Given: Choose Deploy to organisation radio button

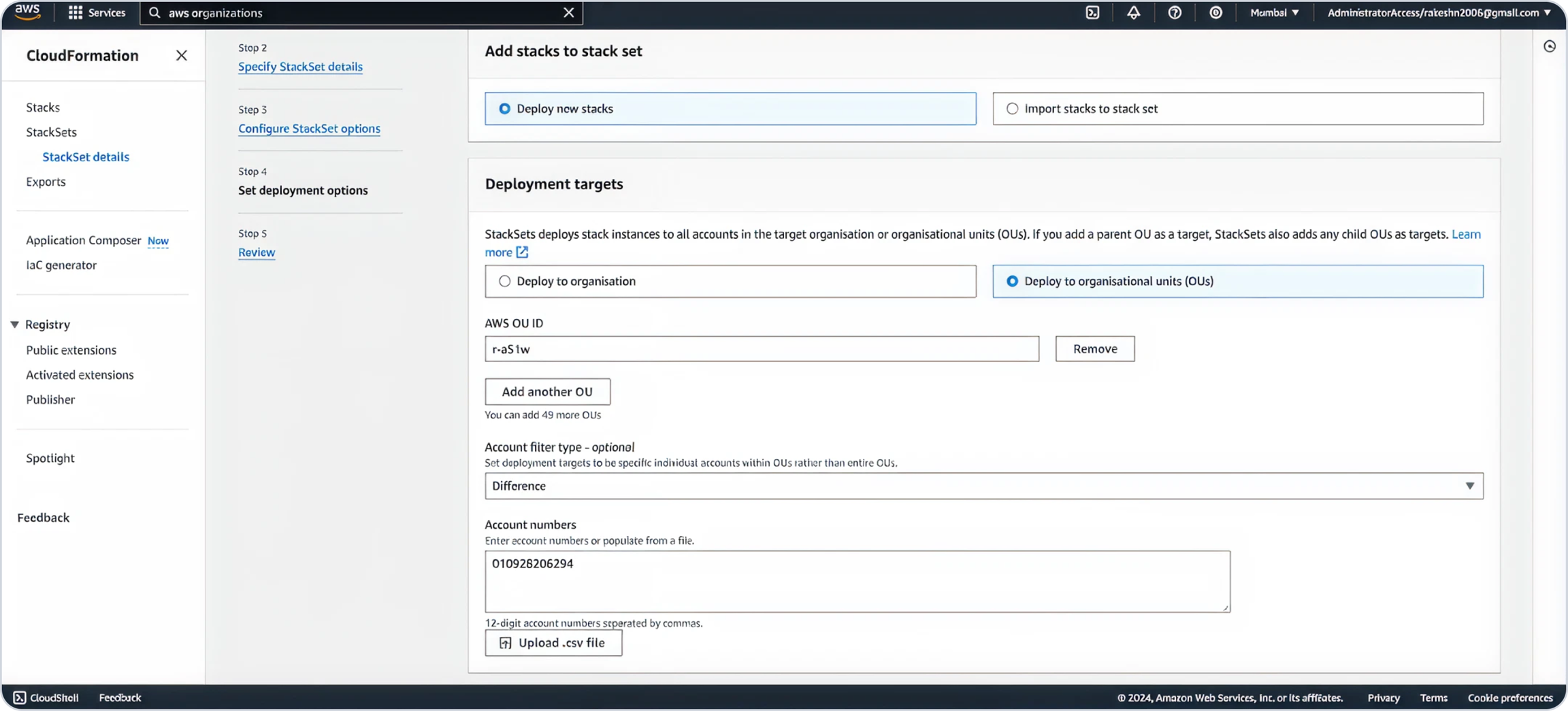Looking at the screenshot, I should pyautogui.click(x=505, y=281).
